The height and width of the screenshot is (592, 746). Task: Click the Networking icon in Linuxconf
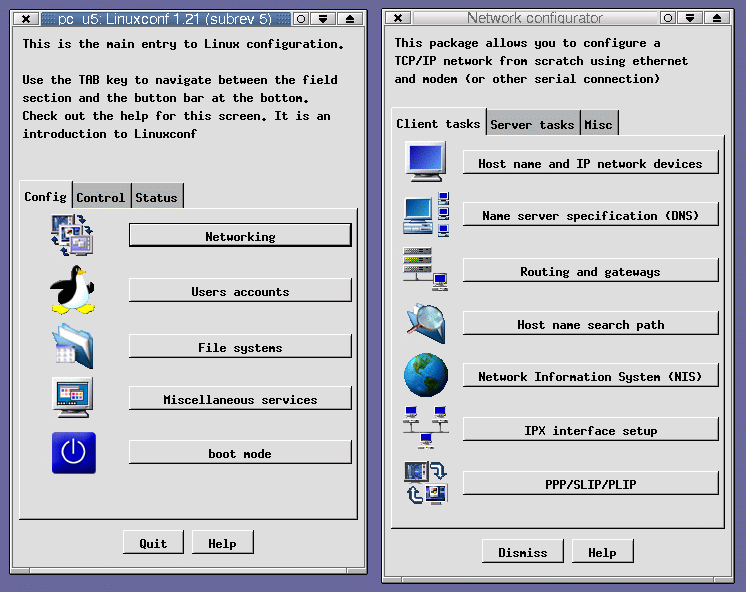(x=72, y=235)
